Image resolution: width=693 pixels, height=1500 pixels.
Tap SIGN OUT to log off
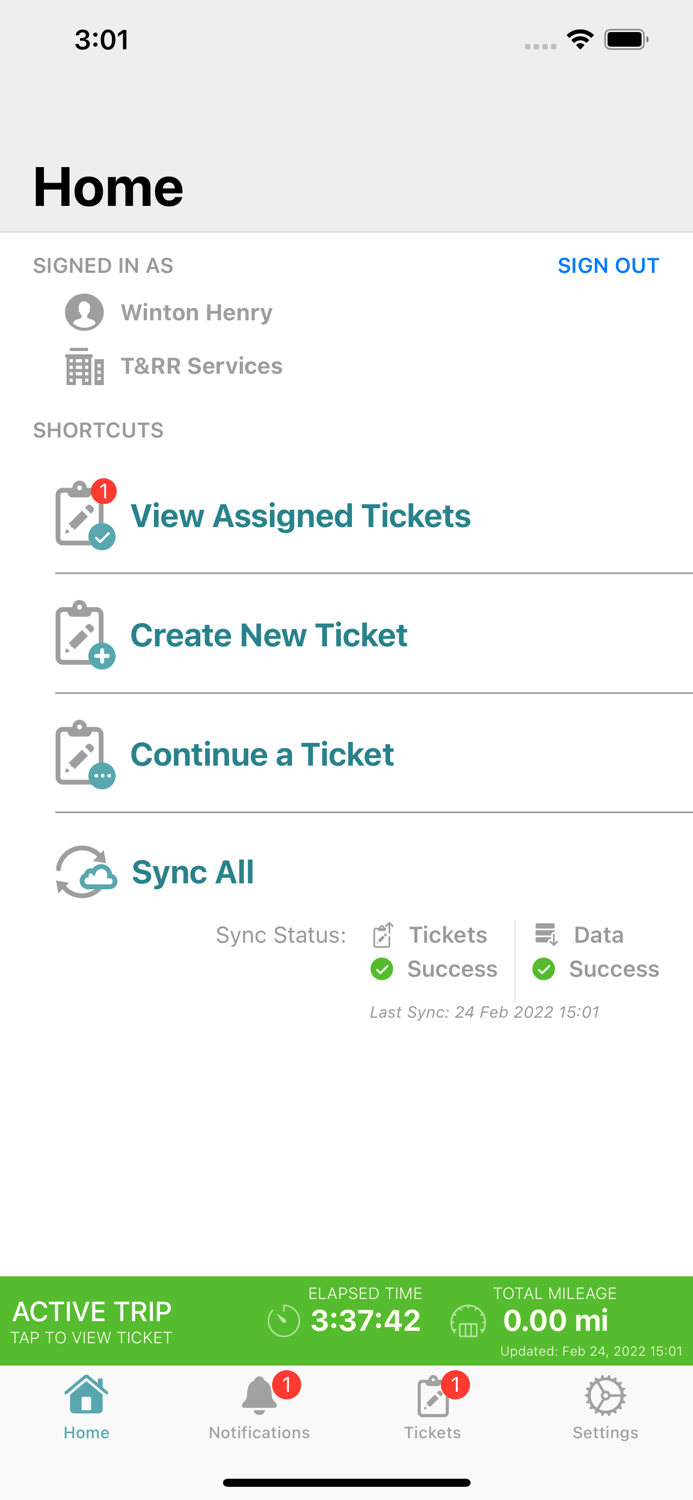tap(608, 265)
